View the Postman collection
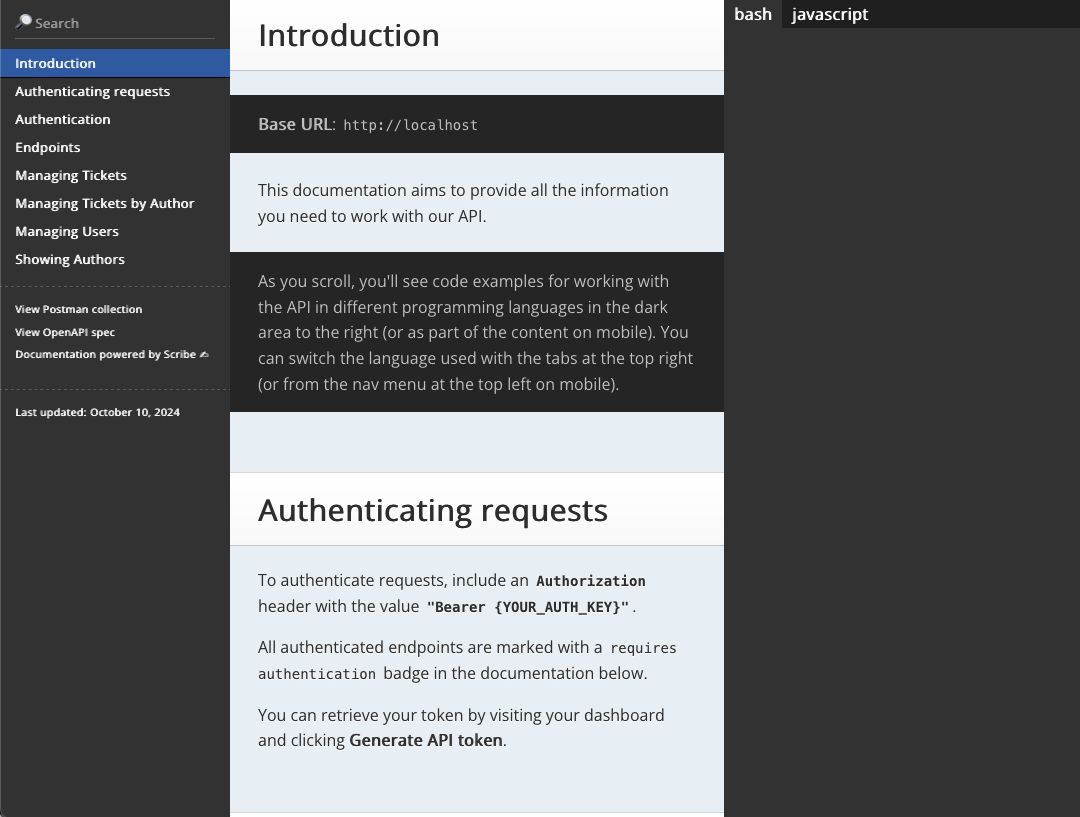Viewport: 1080px width, 817px height. coord(78,309)
